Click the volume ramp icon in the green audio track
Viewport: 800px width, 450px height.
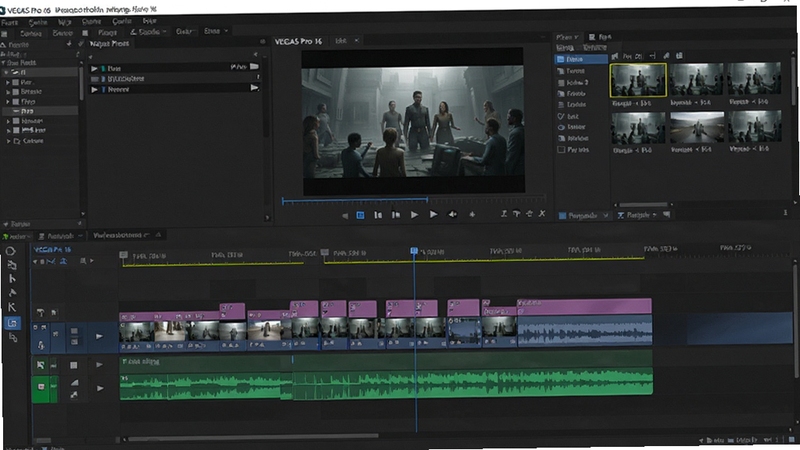pyautogui.click(x=74, y=382)
